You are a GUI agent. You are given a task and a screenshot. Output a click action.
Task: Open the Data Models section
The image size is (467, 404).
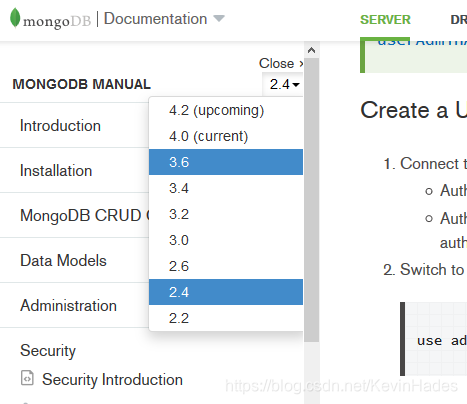(63, 260)
